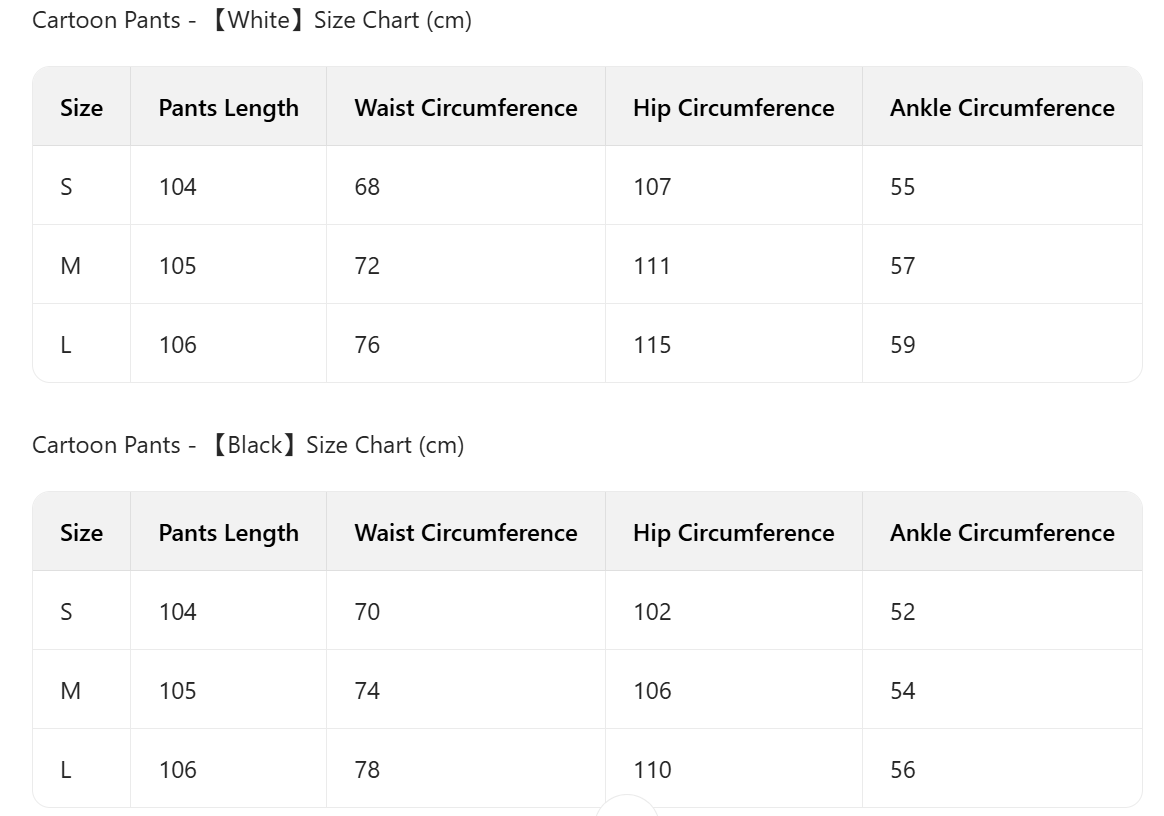
Task: Click size M row label in White chart
Action: coord(70,266)
